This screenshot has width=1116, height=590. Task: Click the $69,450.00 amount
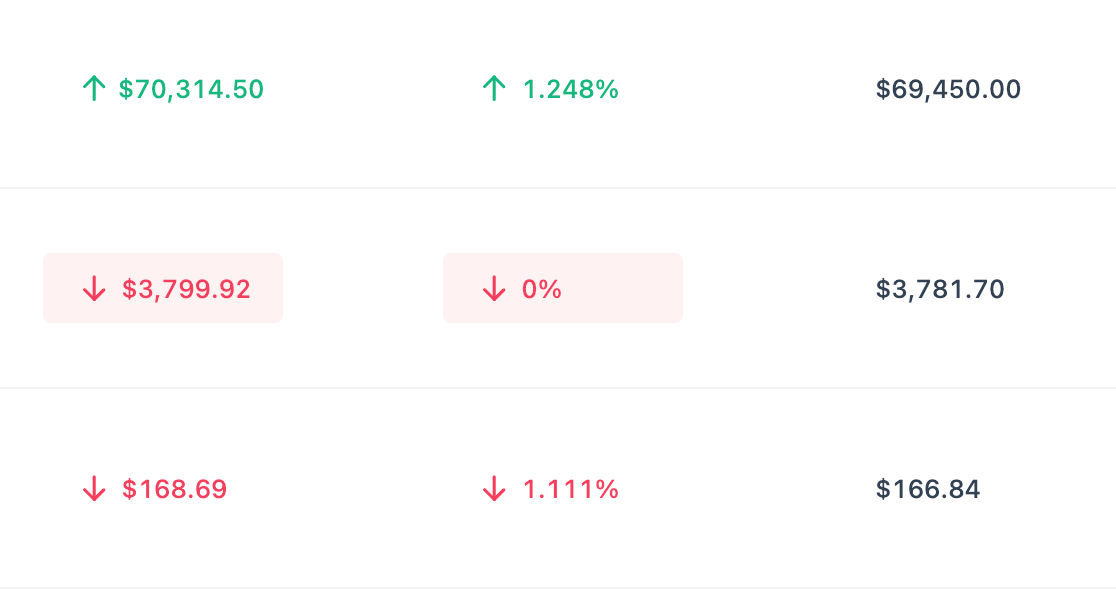948,90
